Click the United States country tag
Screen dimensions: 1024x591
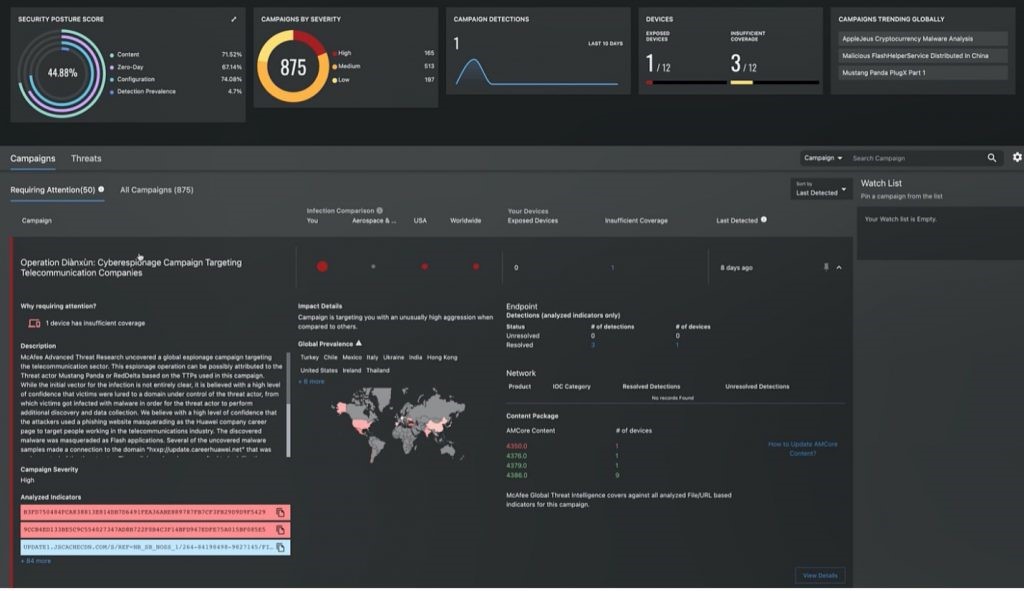point(319,370)
